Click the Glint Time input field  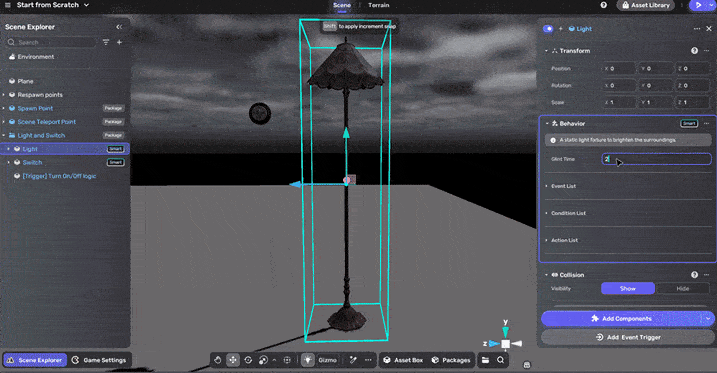[x=656, y=159]
